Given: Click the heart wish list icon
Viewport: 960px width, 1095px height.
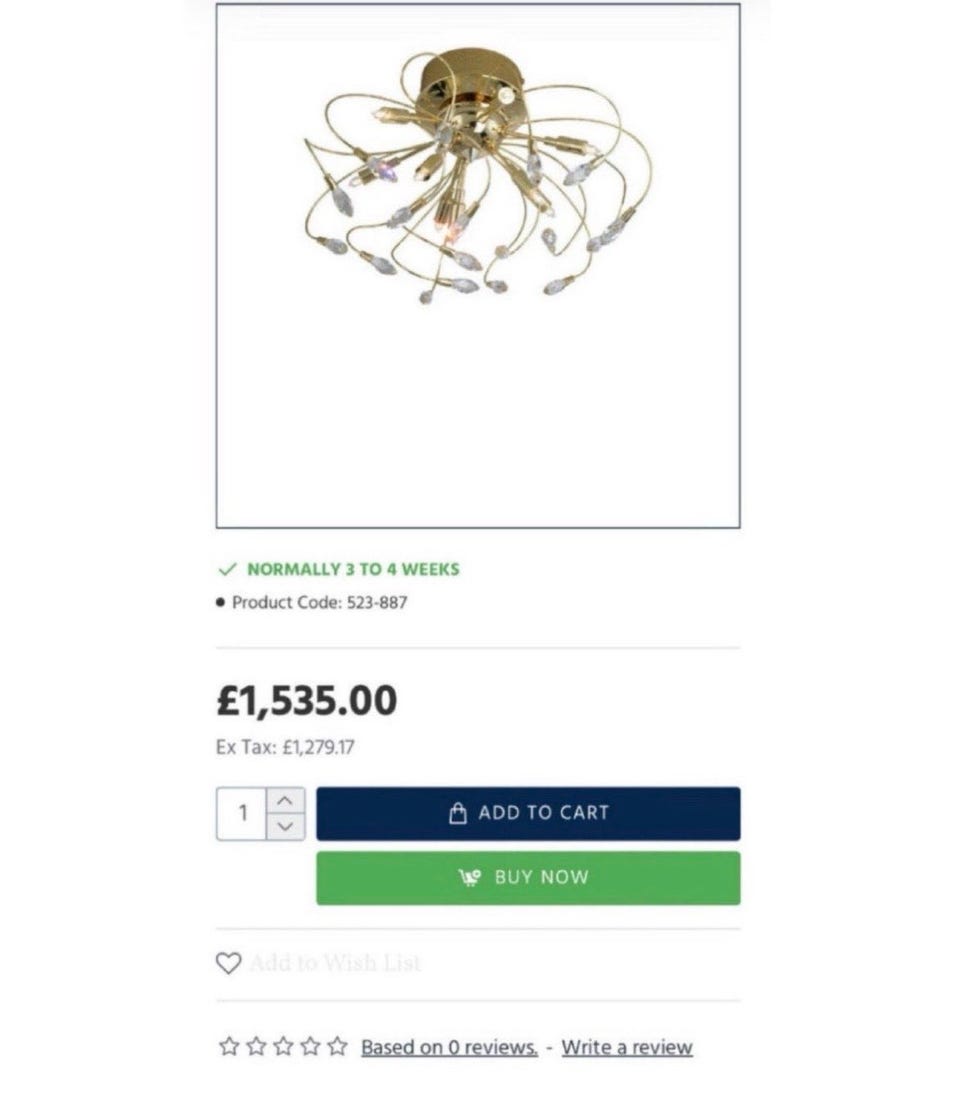Looking at the screenshot, I should point(228,963).
